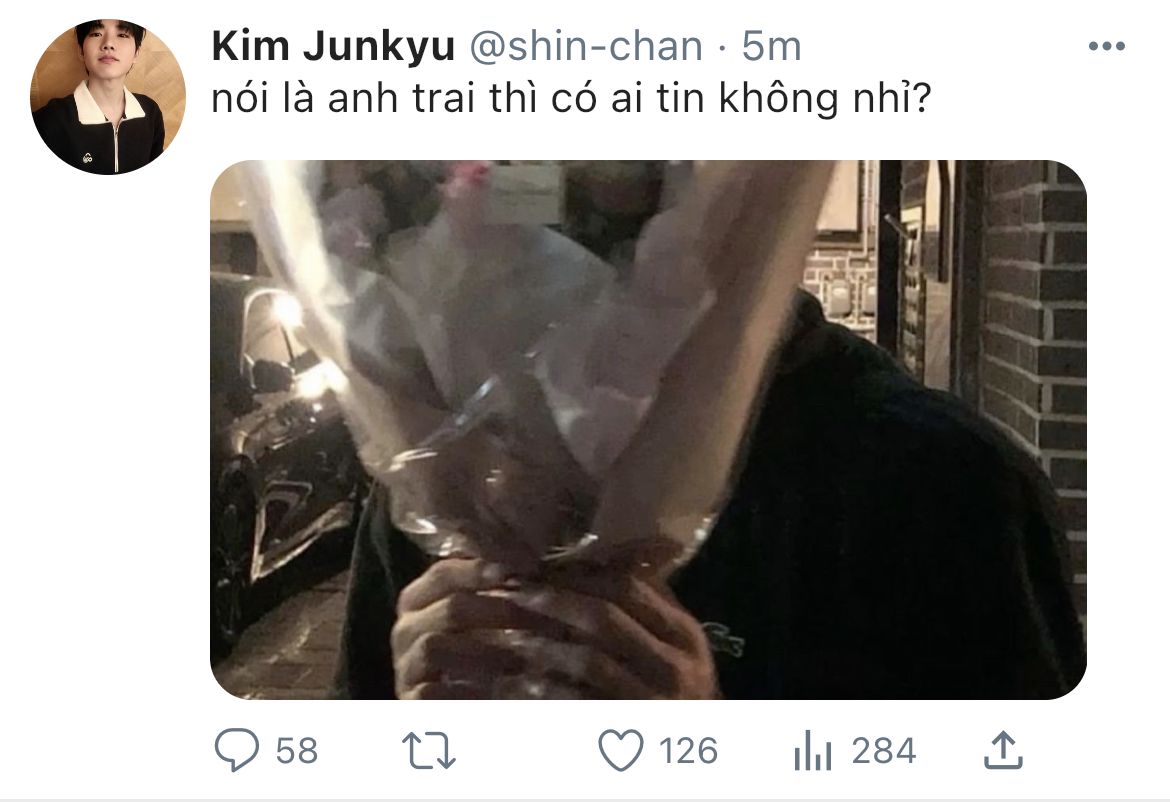1170x802 pixels.
Task: Retweet this post using the arrows icon
Action: click(428, 750)
